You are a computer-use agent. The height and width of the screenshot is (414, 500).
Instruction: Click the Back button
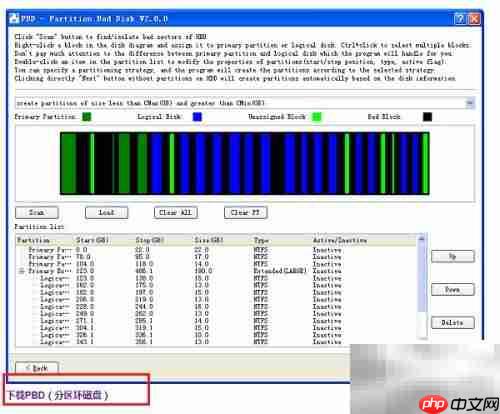37,368
